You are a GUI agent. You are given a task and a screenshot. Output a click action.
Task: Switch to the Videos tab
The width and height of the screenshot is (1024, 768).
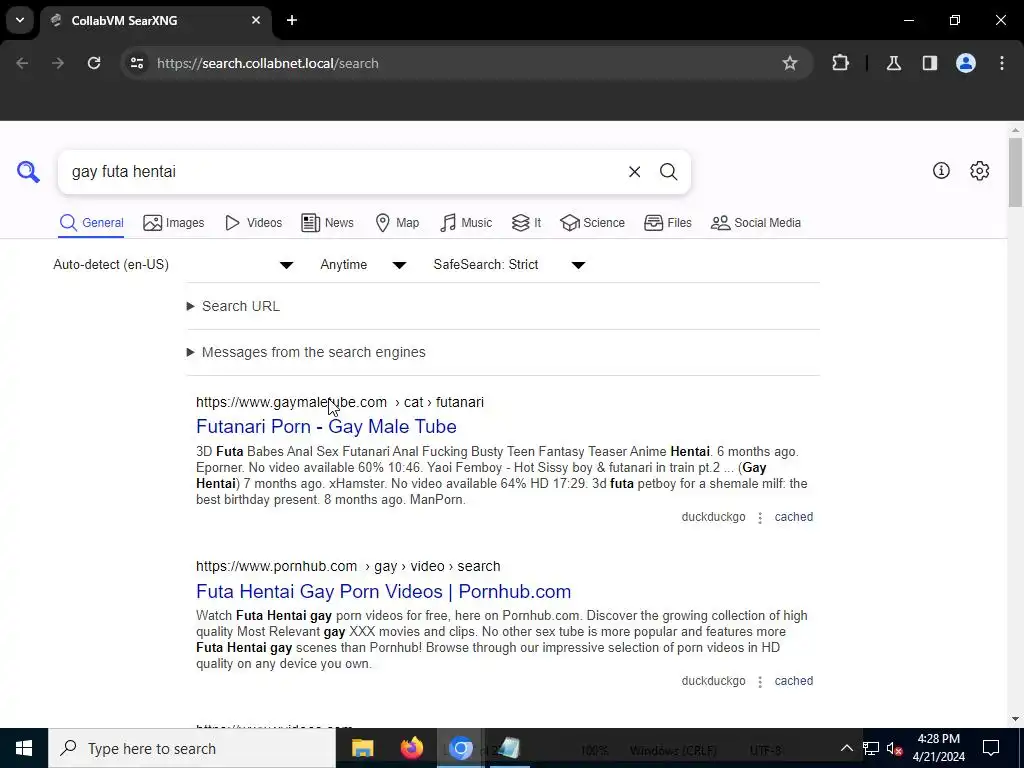click(253, 223)
